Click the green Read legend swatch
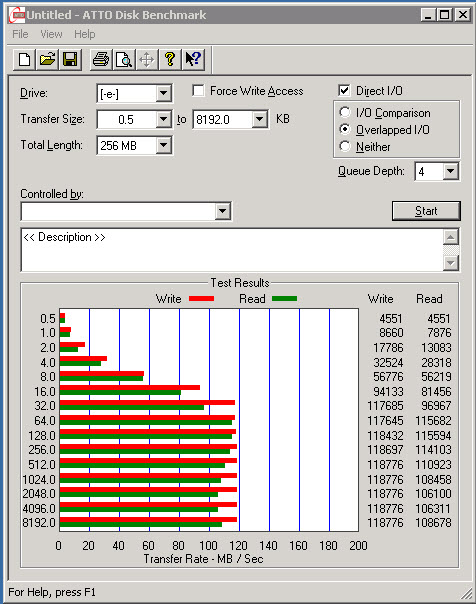This screenshot has height=604, width=476. [x=284, y=299]
